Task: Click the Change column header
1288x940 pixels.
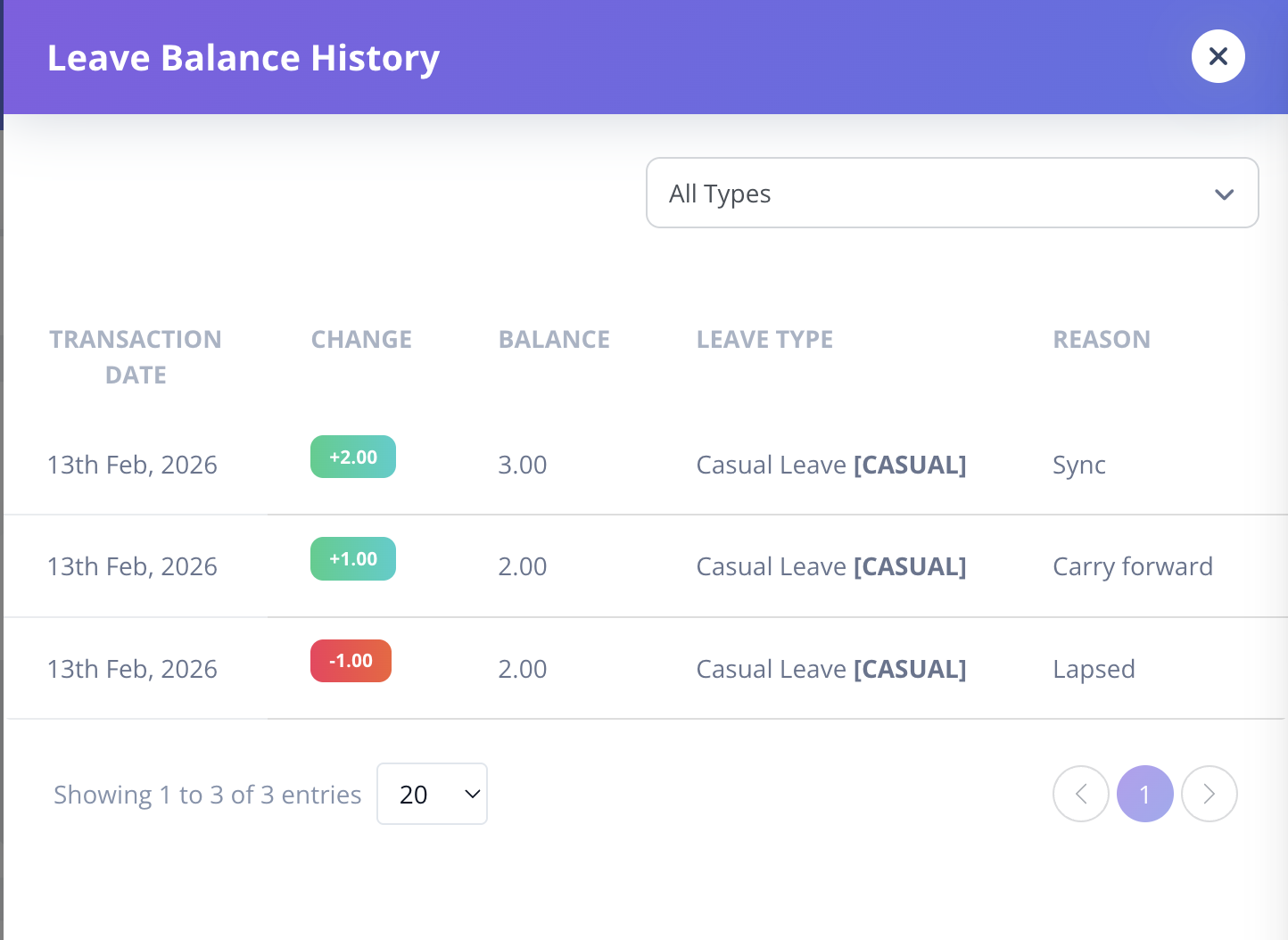Action: [x=361, y=339]
